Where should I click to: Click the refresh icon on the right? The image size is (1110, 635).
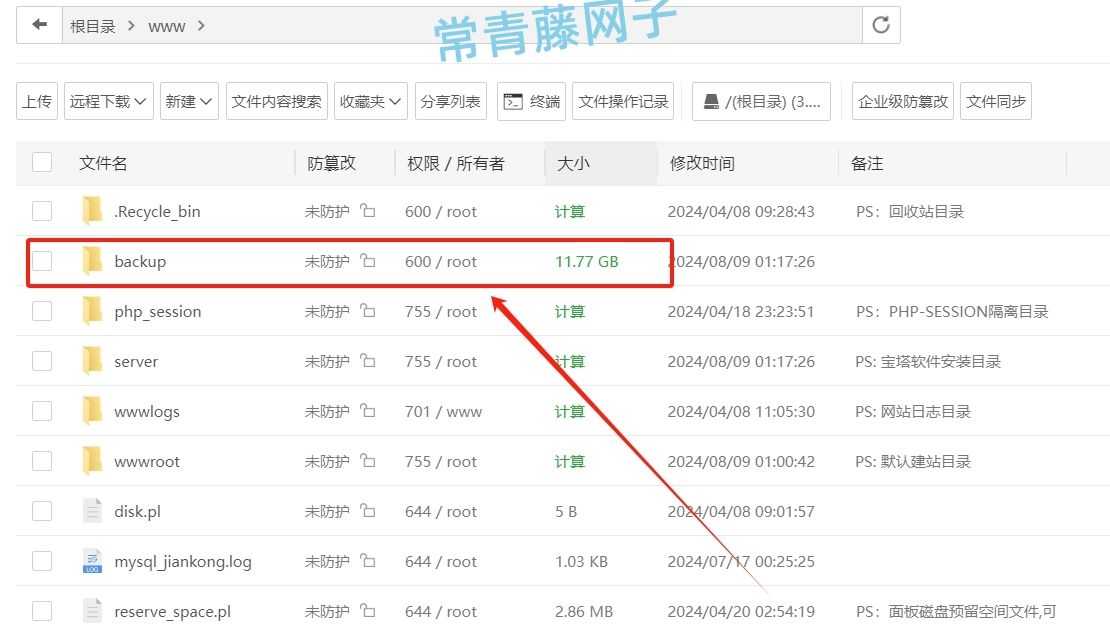pos(880,25)
